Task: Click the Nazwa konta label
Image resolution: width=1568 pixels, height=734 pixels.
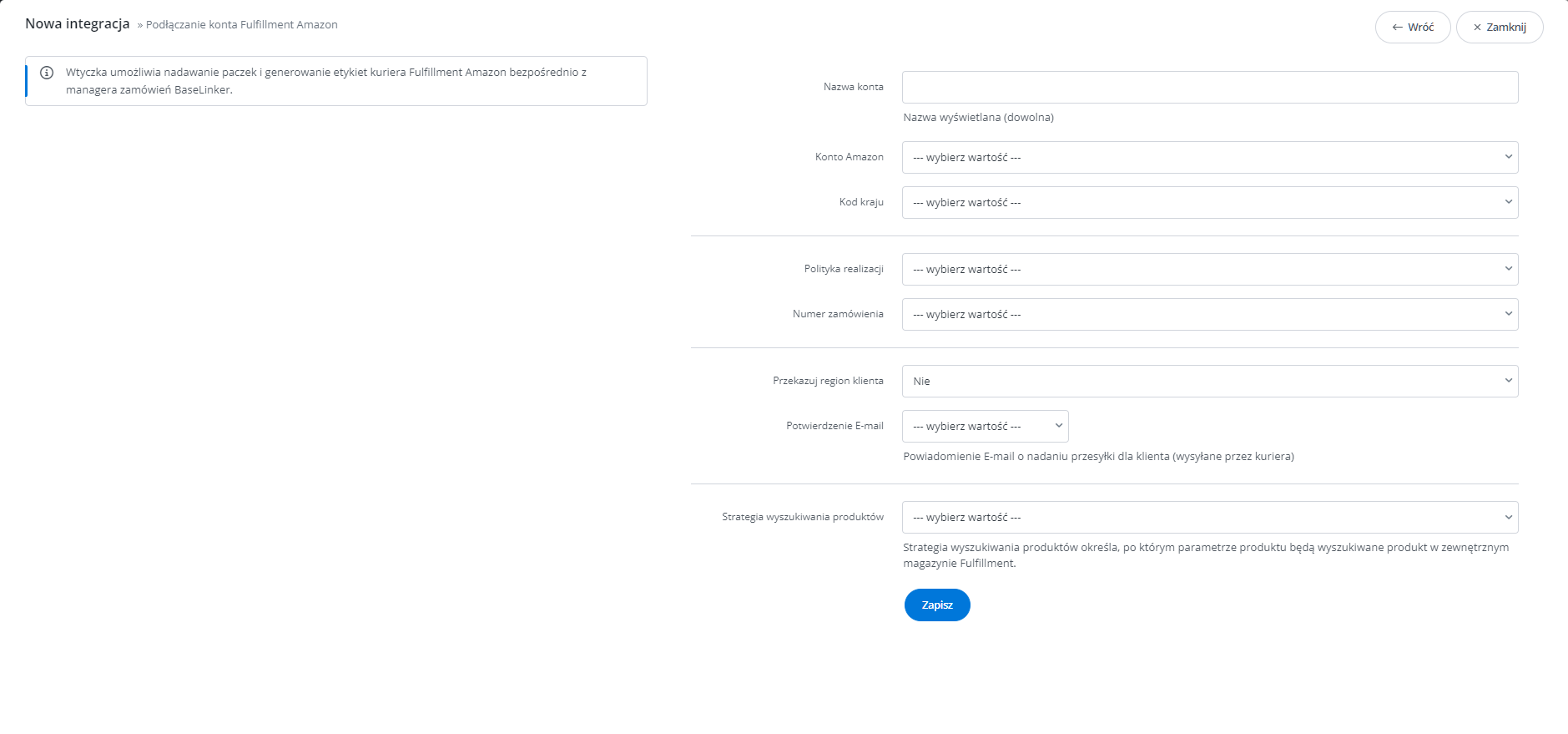Action: [853, 87]
